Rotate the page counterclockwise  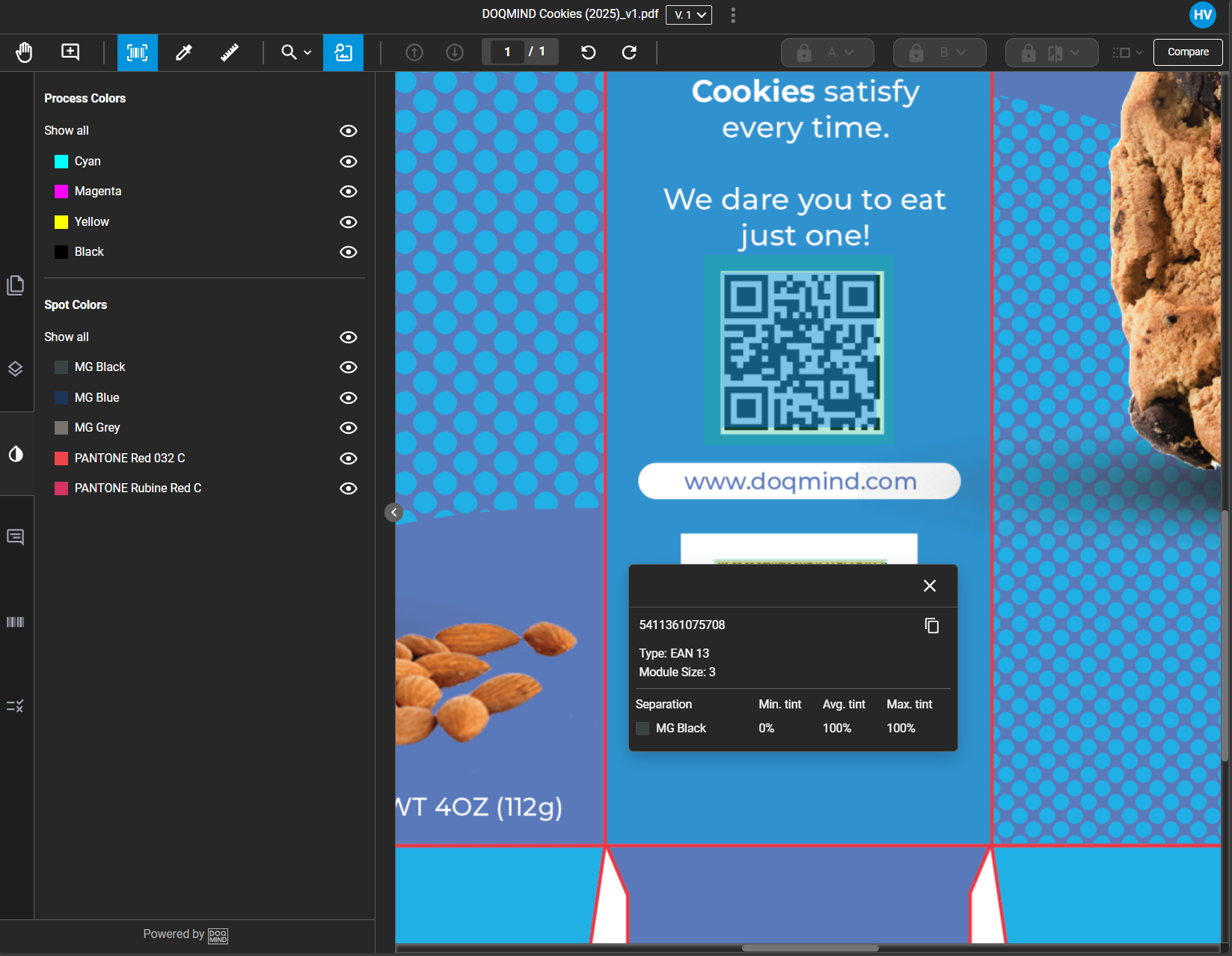click(589, 52)
